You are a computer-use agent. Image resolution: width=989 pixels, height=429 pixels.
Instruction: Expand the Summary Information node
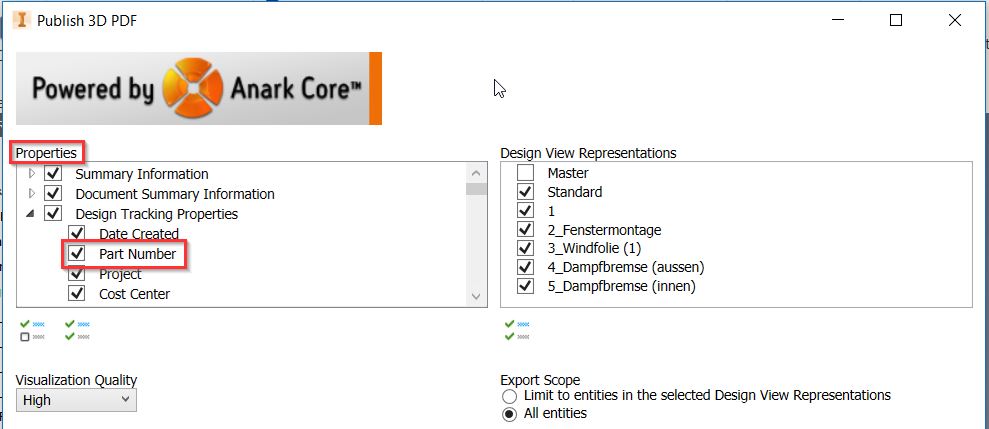point(33,173)
